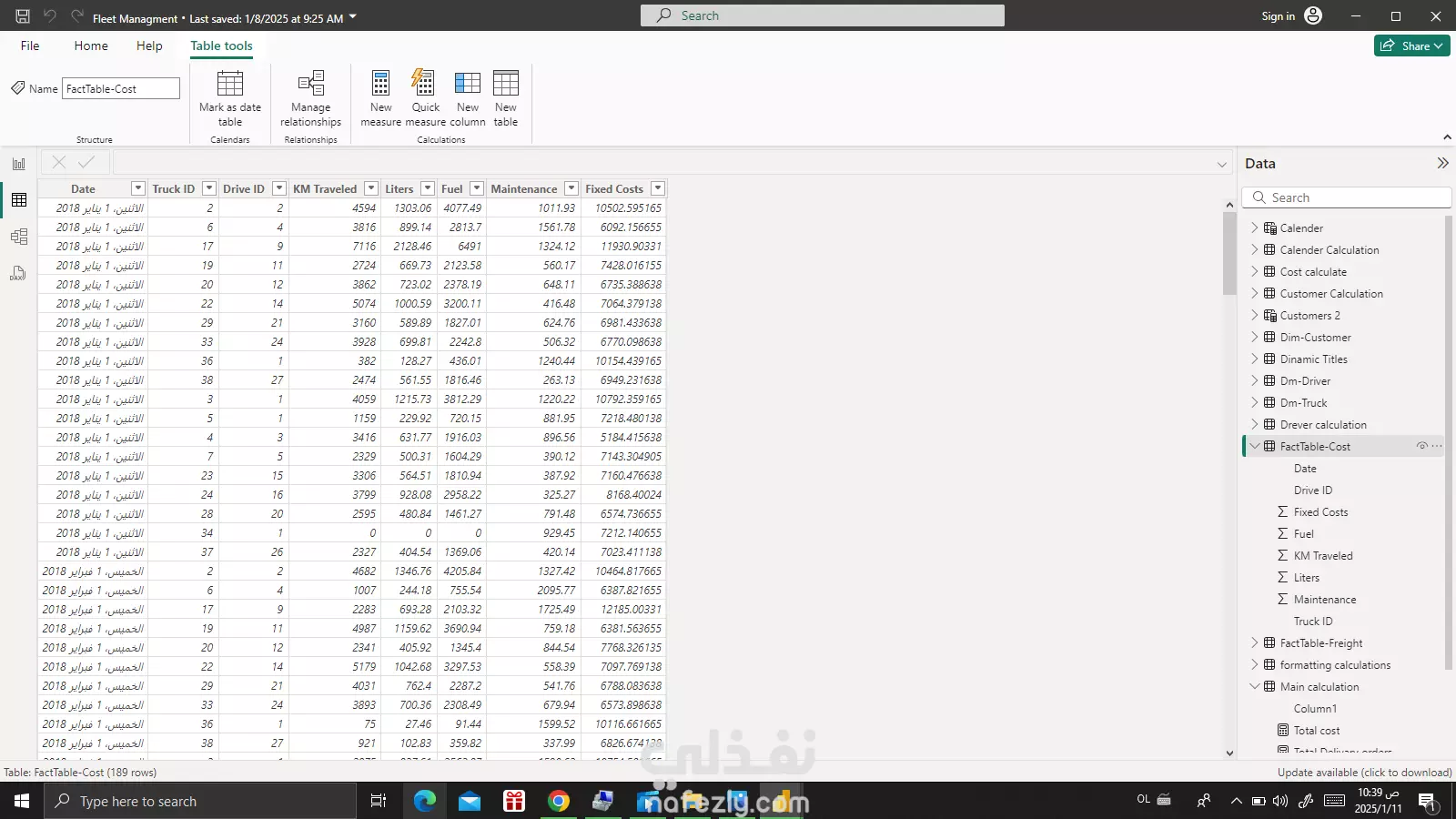Switch to Report view
Screen dimensions: 1456x819
[x=19, y=164]
